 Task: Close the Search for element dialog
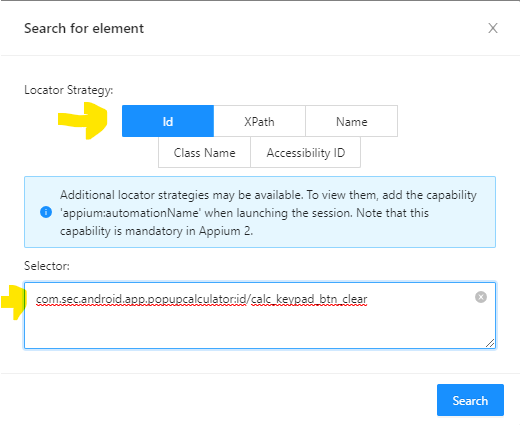click(x=493, y=28)
